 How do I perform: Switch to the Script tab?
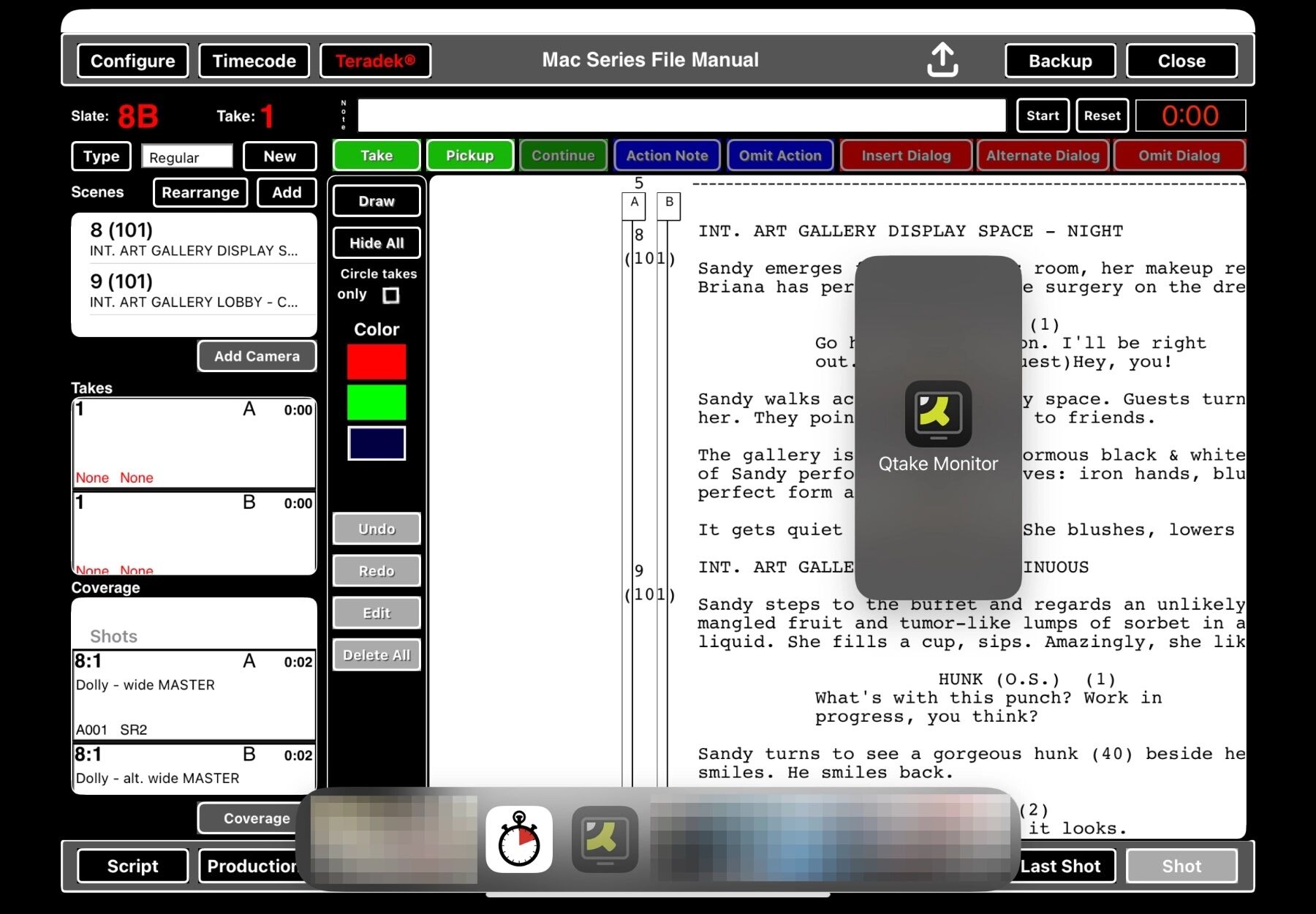point(132,866)
